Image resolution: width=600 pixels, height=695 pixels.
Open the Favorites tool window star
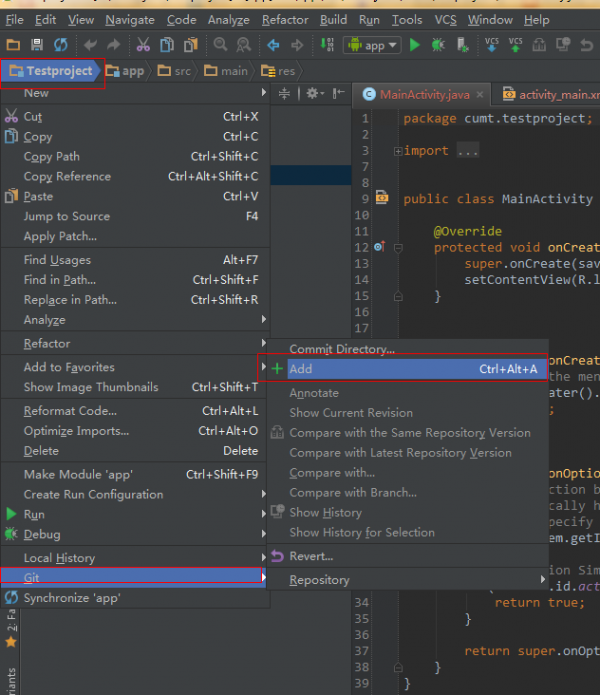coord(11,641)
